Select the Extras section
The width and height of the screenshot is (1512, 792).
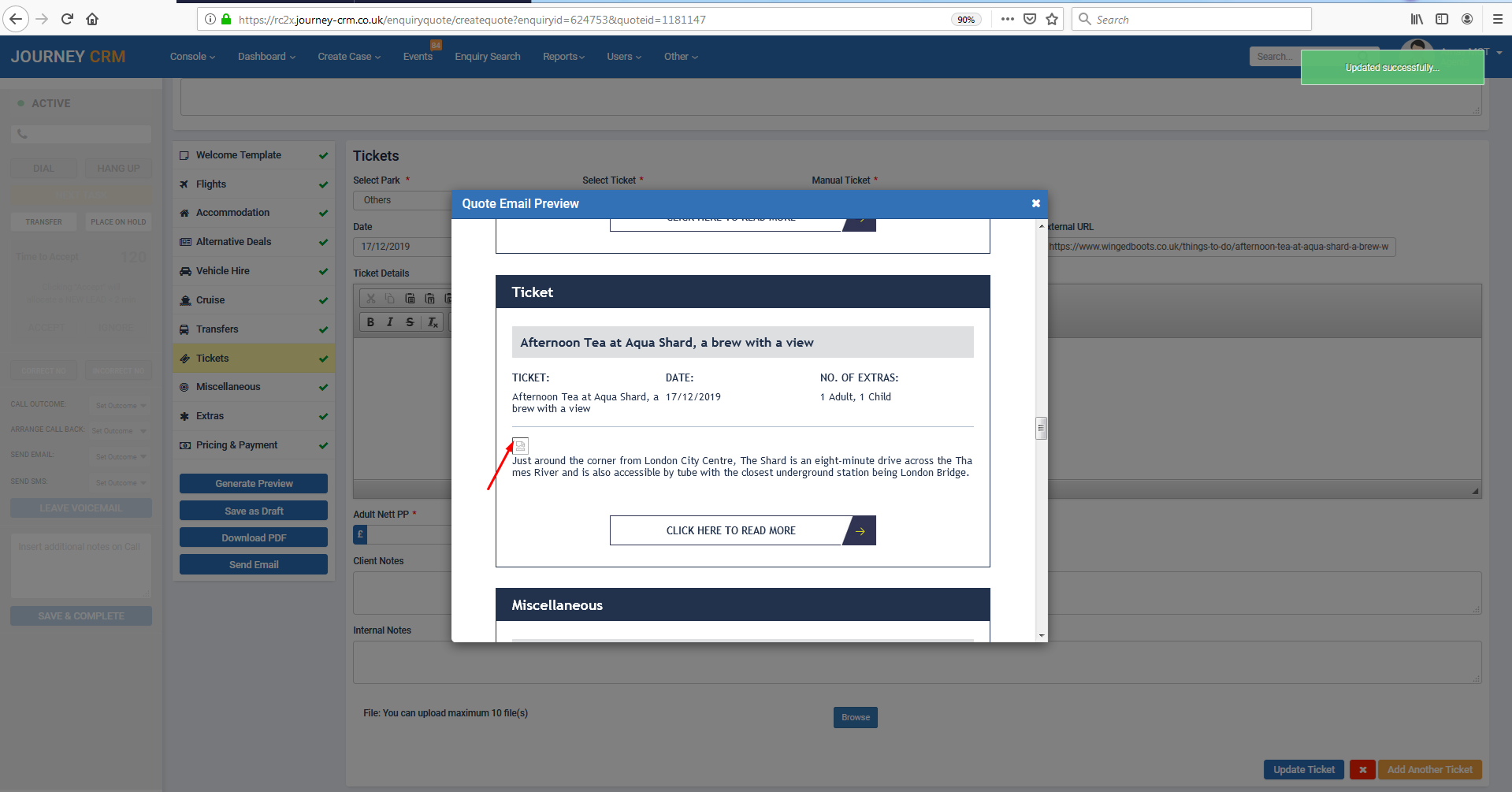[254, 416]
